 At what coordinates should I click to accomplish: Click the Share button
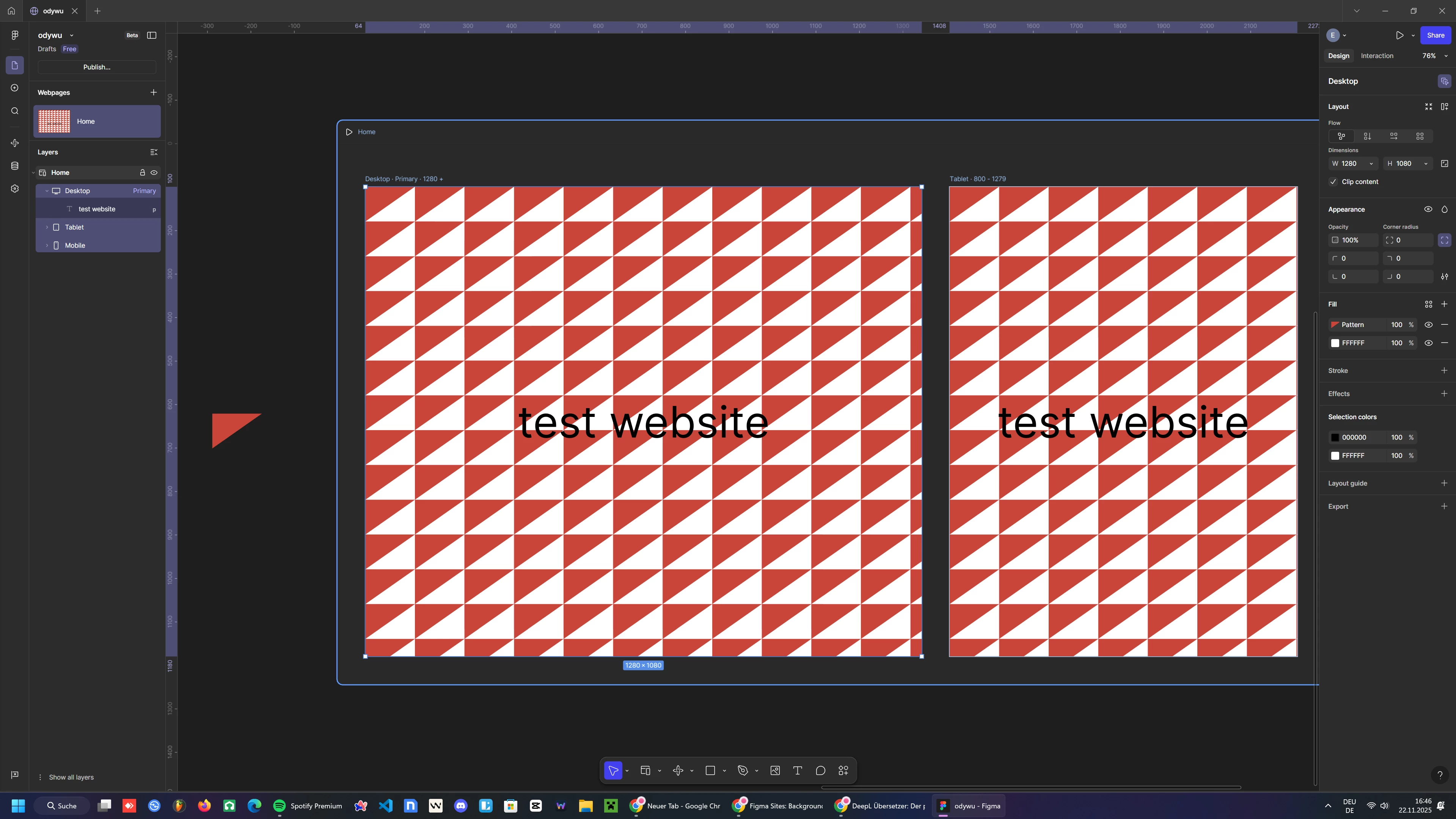click(x=1435, y=35)
